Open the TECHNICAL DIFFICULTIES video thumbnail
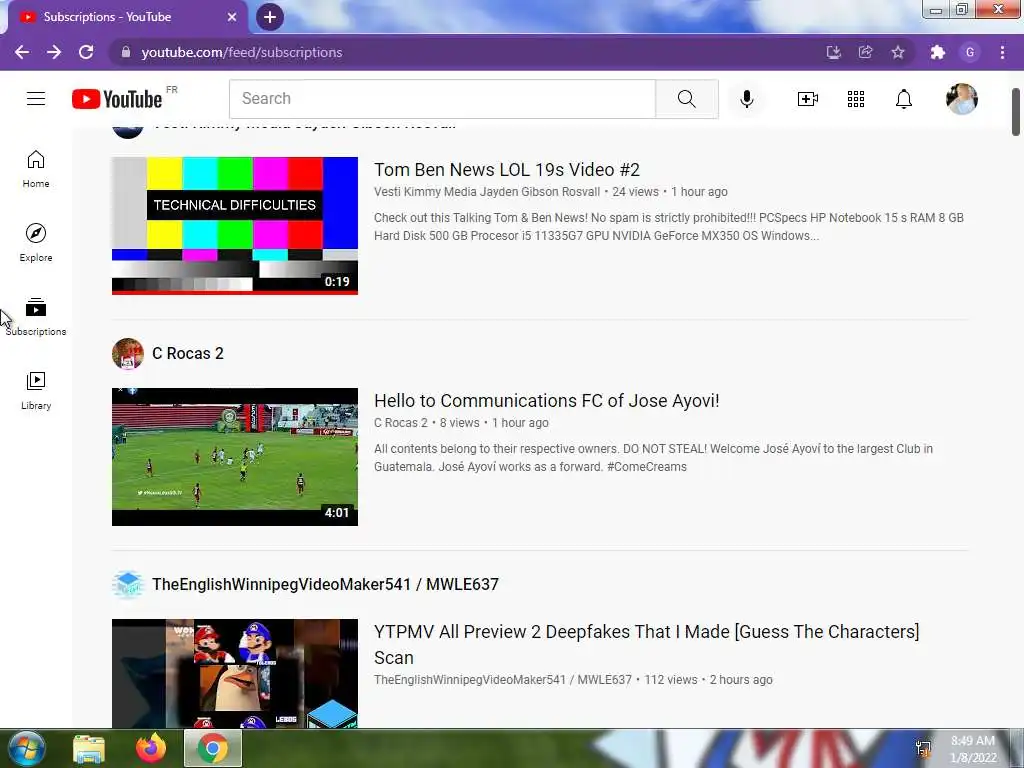The width and height of the screenshot is (1024, 768). [235, 225]
